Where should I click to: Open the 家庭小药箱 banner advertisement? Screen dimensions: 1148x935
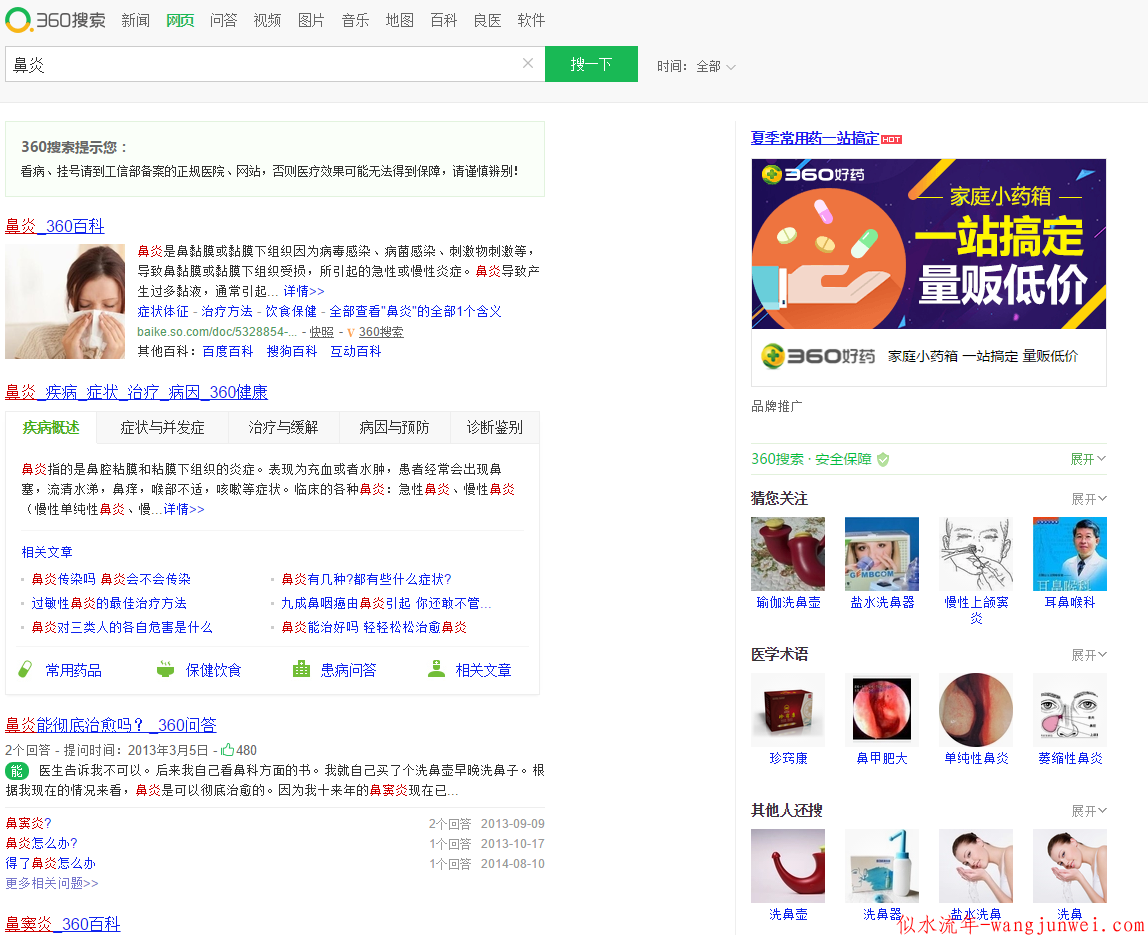tap(928, 244)
